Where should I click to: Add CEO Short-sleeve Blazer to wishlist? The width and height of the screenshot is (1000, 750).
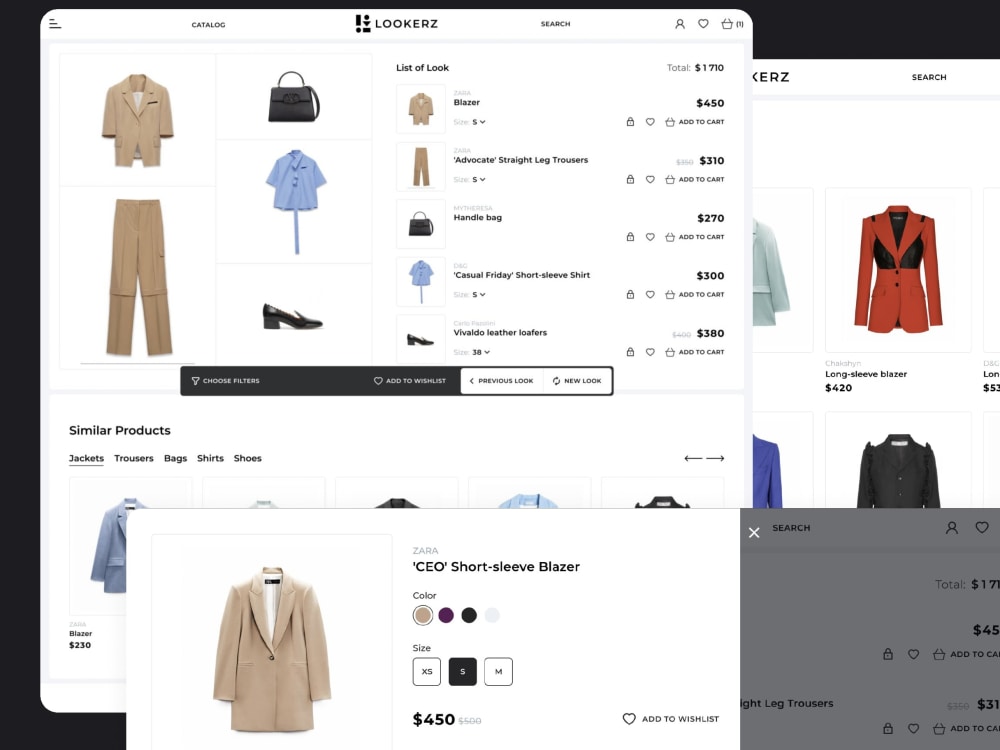pos(671,719)
